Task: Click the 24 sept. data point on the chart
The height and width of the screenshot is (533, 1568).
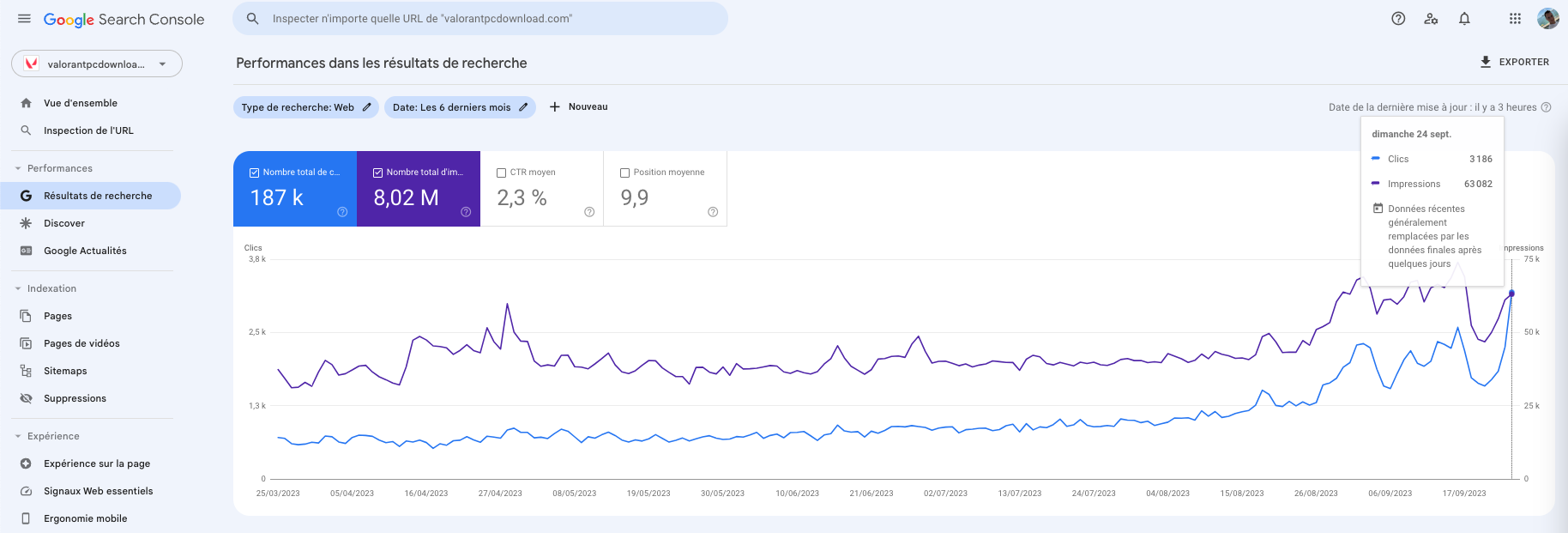Action: coord(1511,294)
